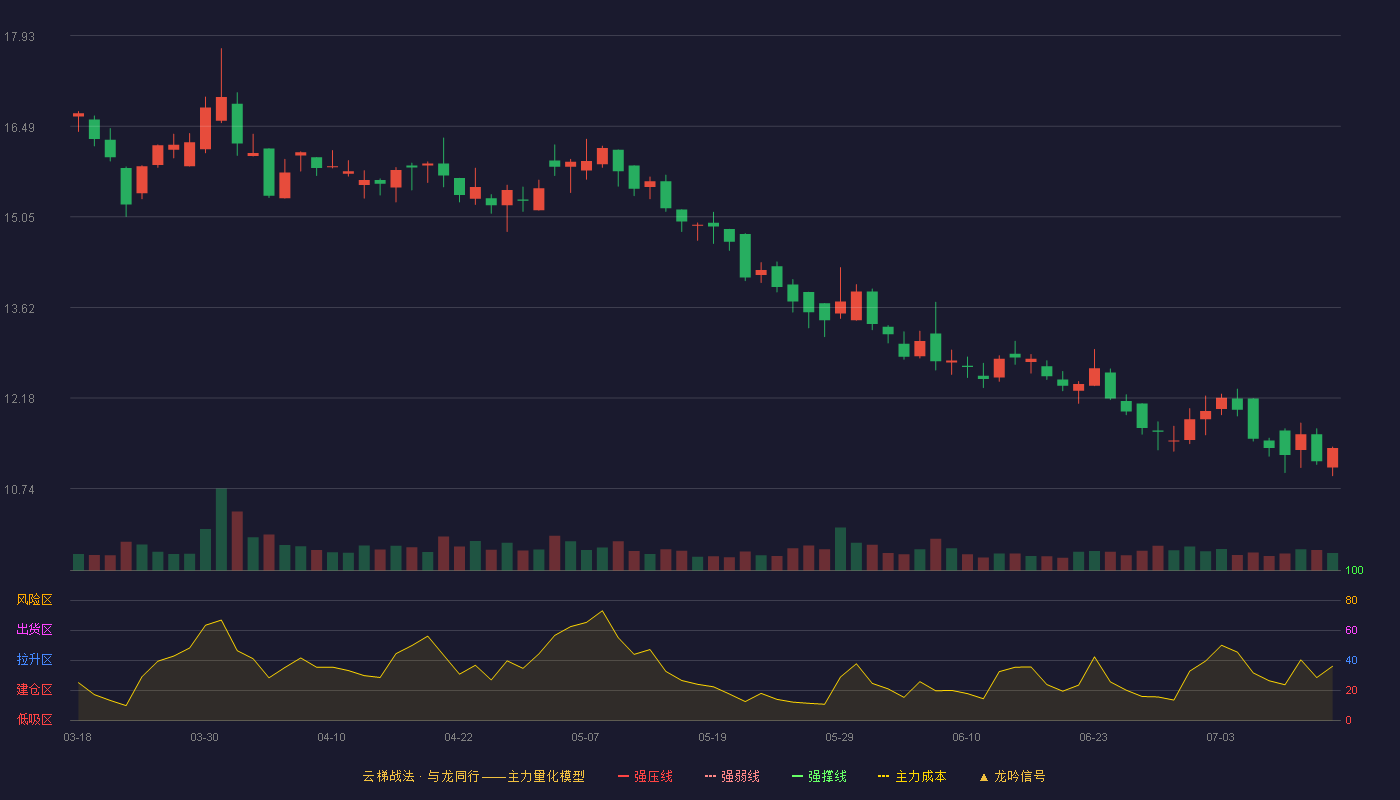Click the 风险区 zone label
Image resolution: width=1400 pixels, height=800 pixels.
point(34,600)
